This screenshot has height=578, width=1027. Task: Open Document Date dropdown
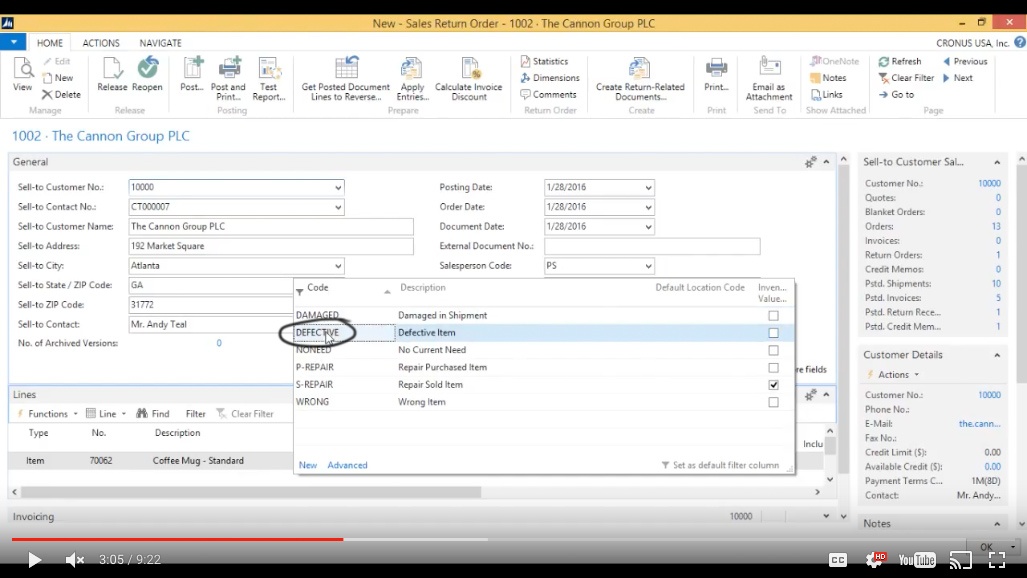648,227
